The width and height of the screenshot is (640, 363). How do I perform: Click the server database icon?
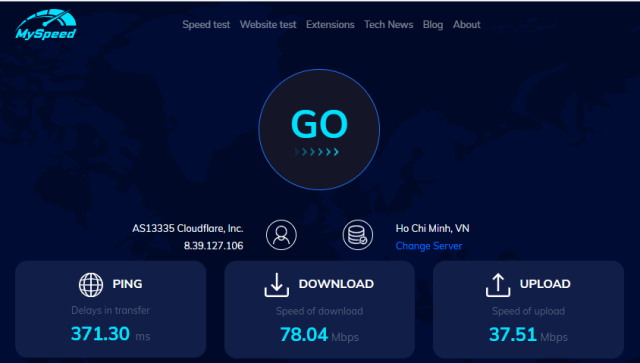click(x=358, y=235)
